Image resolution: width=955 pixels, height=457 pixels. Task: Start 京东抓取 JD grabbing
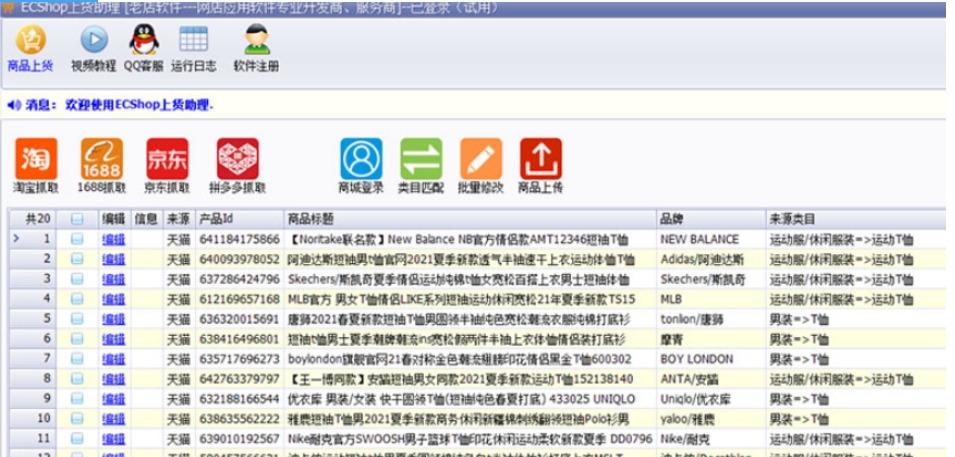(167, 166)
